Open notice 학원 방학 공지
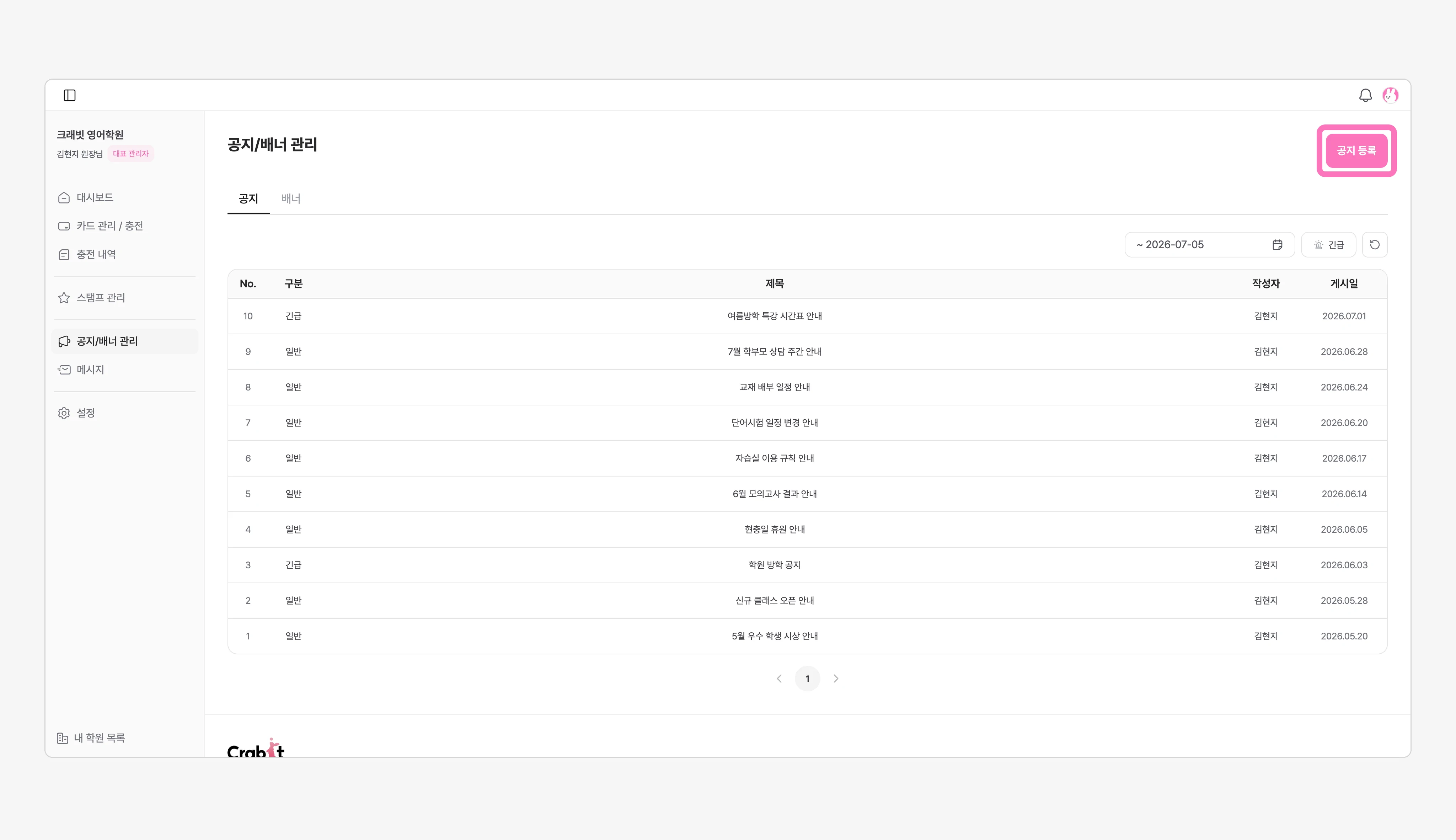The height and width of the screenshot is (840, 1456). point(775,565)
